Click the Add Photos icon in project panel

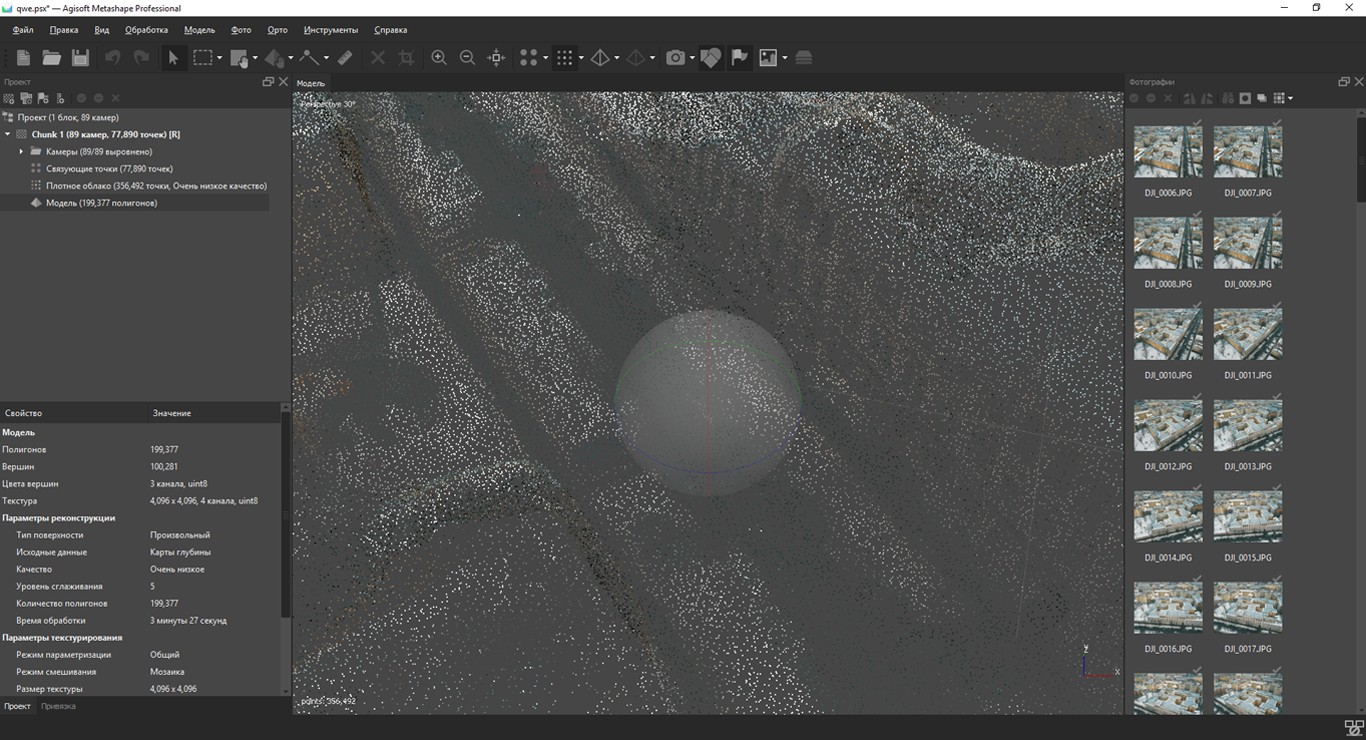tap(25, 98)
